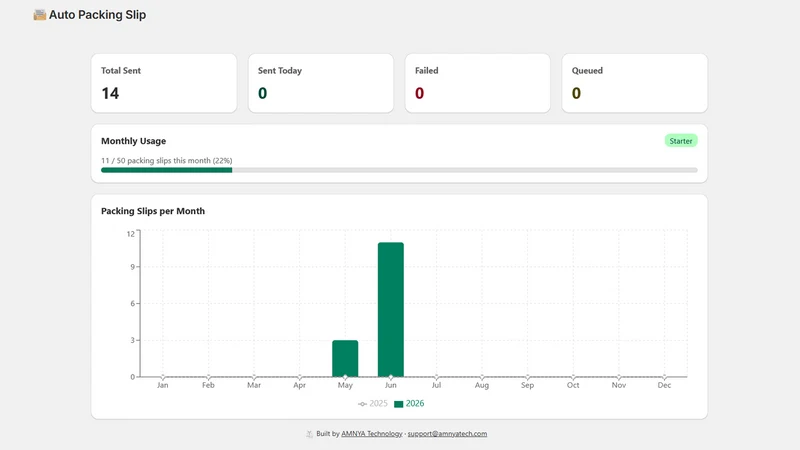Click the y-axis value 9
The image size is (800, 450).
pos(133,267)
